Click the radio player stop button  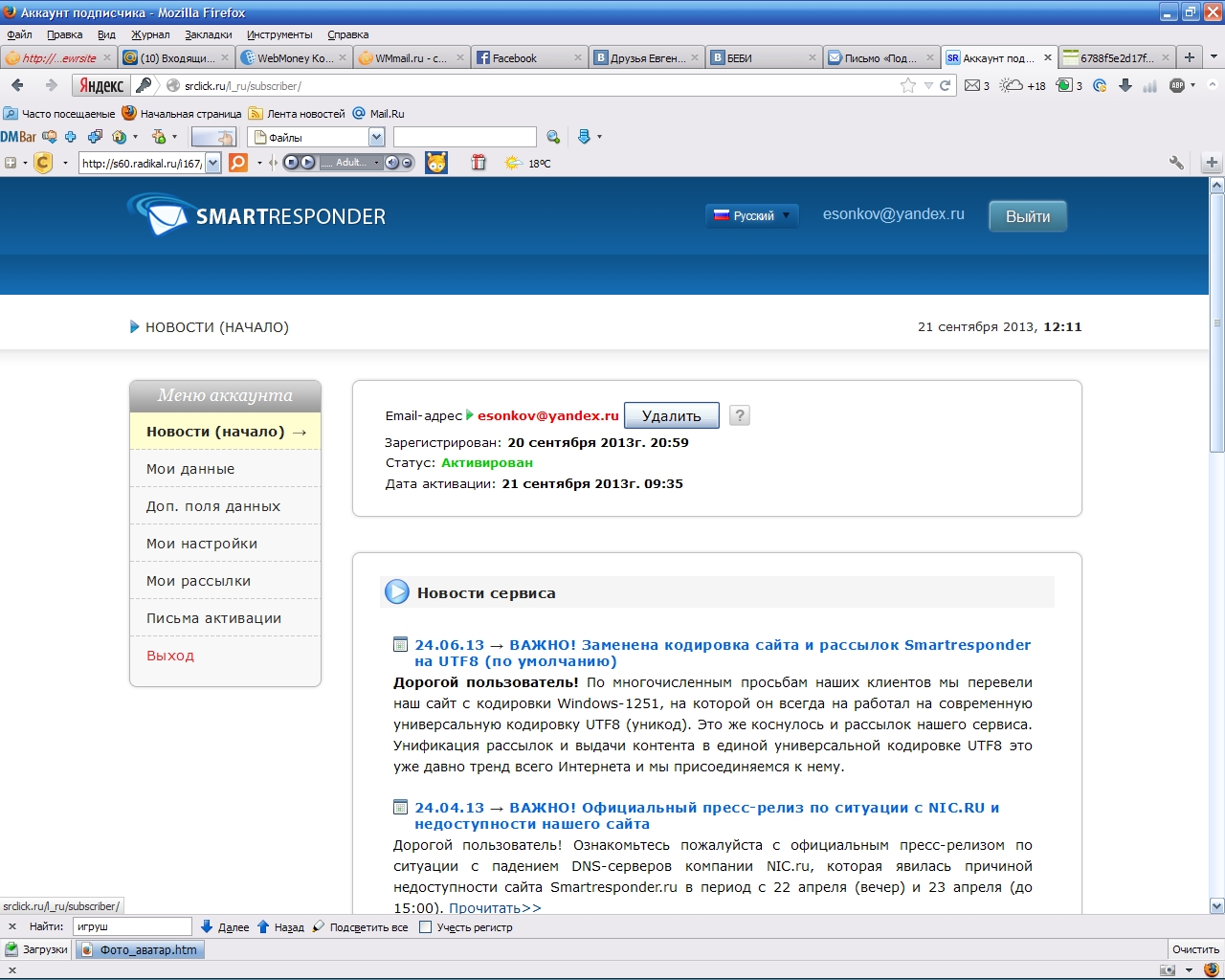[x=291, y=163]
